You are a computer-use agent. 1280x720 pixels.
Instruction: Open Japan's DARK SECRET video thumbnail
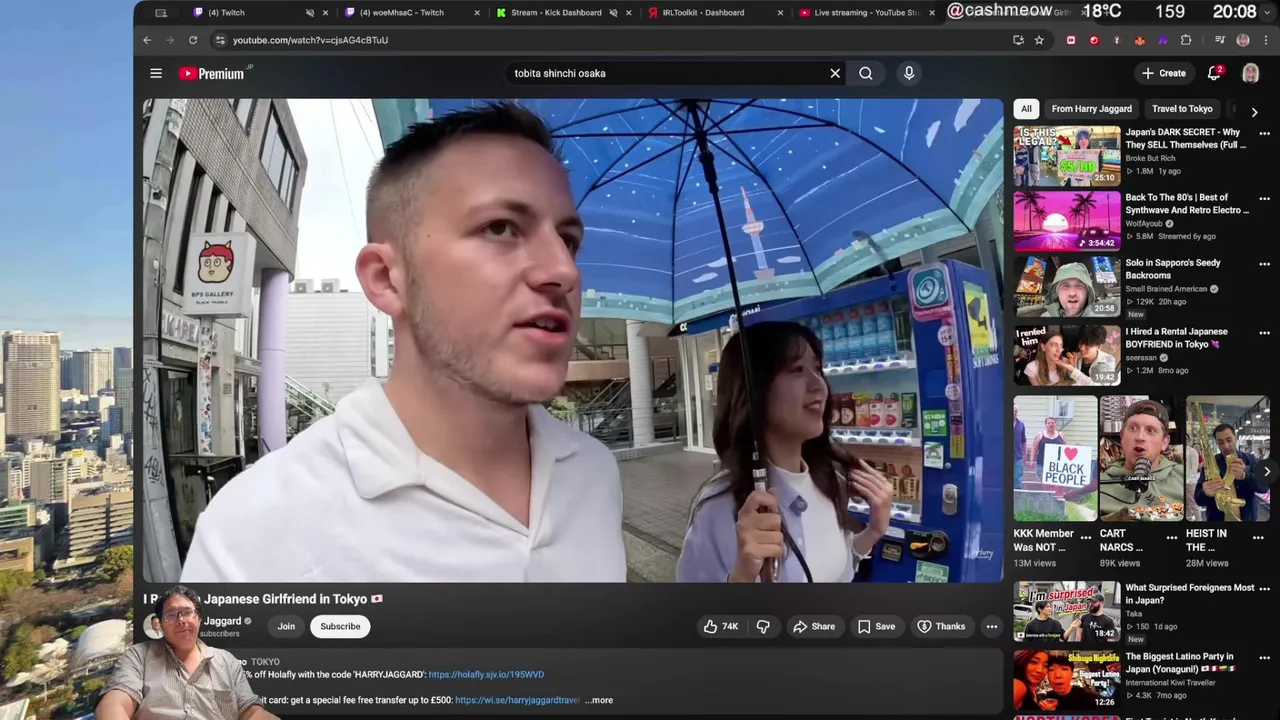[1067, 156]
